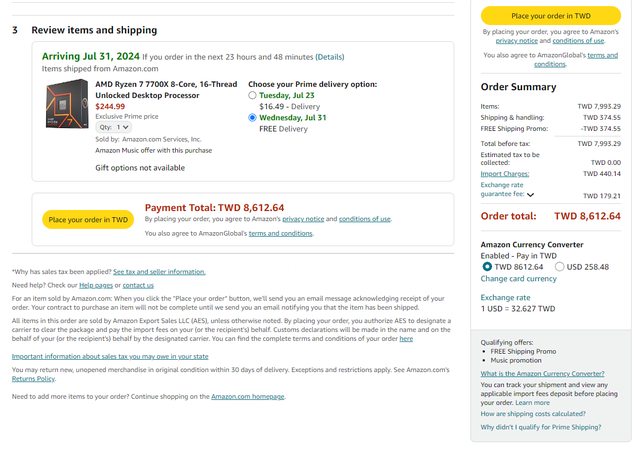Open Import Charges link
This screenshot has width=640, height=450.
click(x=504, y=173)
